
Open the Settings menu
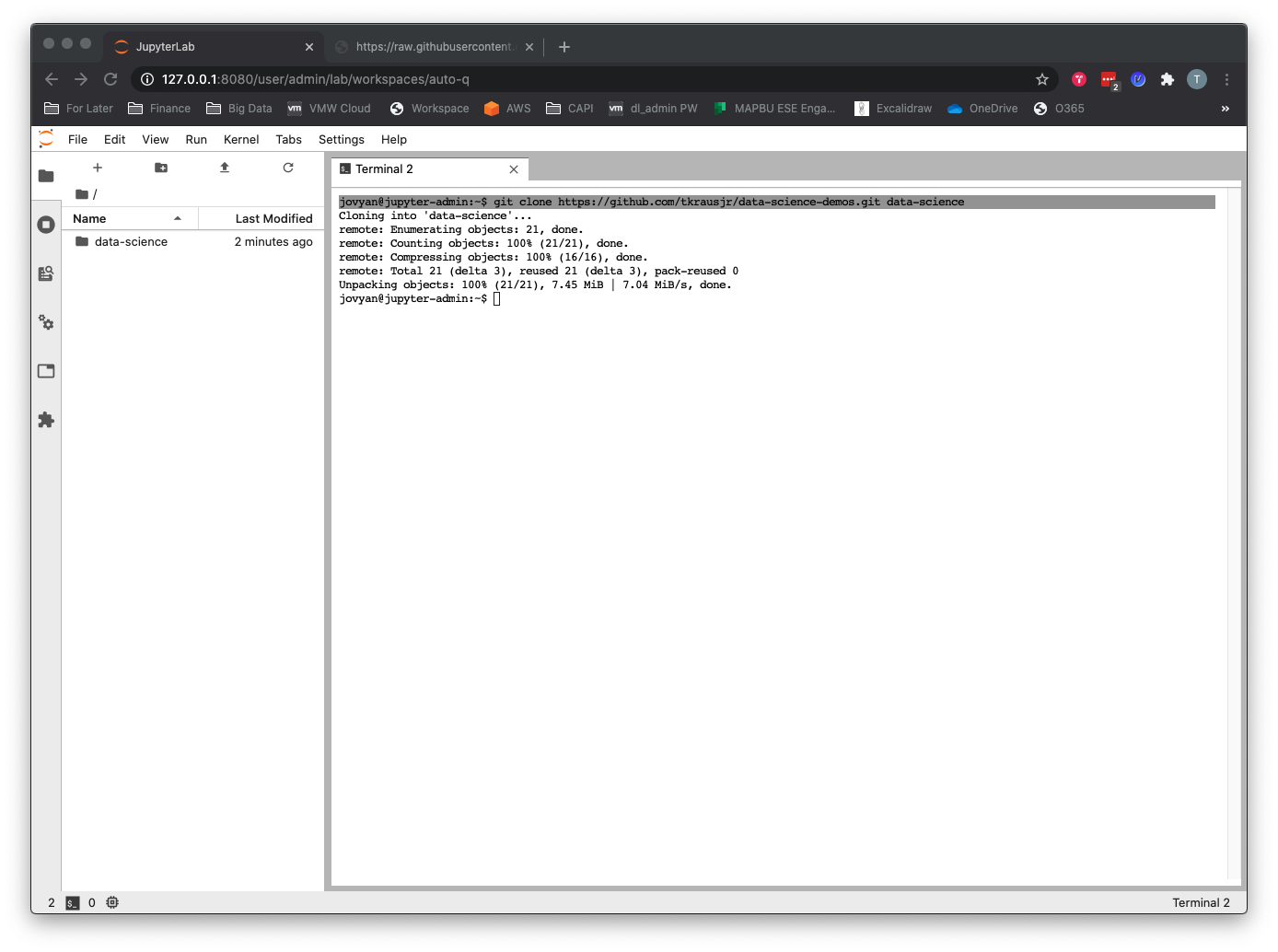coord(341,139)
